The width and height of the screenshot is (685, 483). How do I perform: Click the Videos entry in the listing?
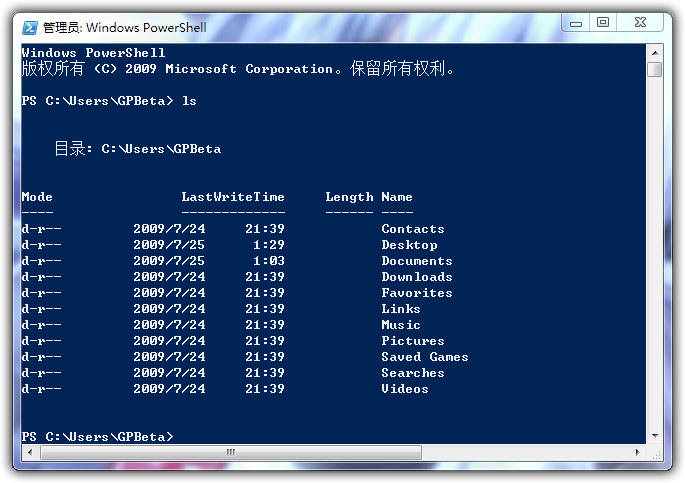[405, 389]
